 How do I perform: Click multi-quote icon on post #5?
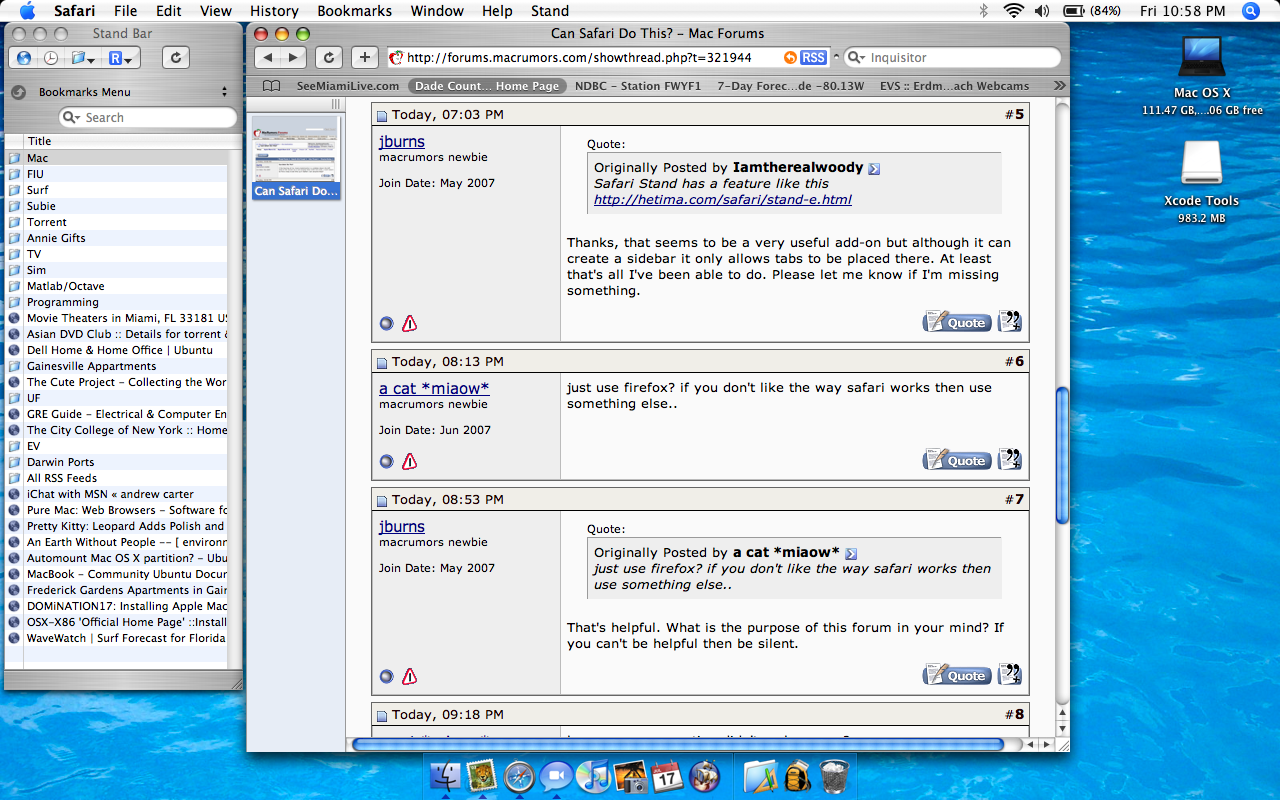point(1009,321)
